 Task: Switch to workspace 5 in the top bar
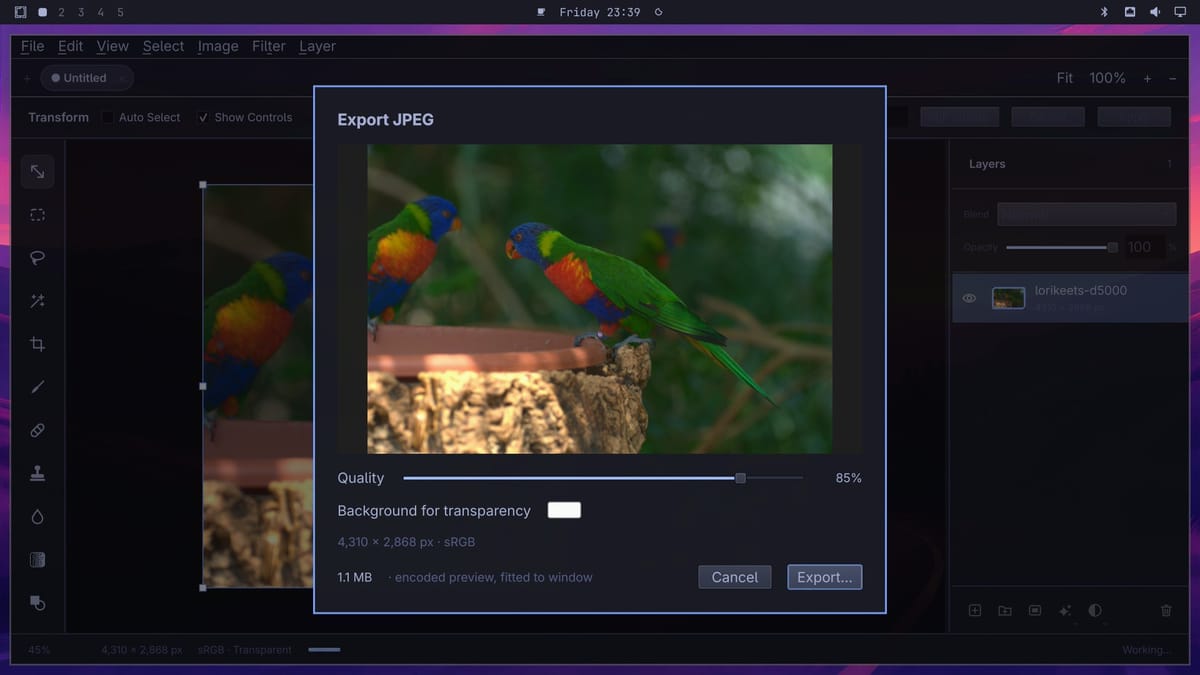(x=120, y=12)
